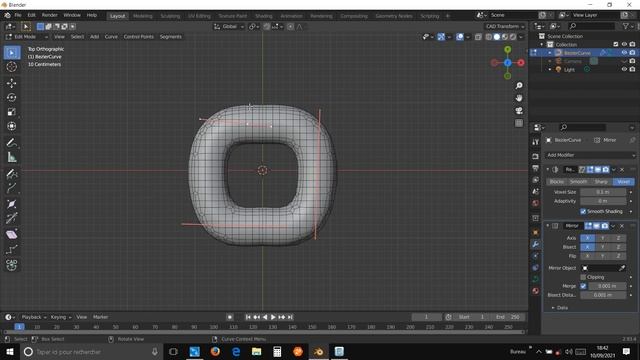Select the Annotate tool

pos(11,143)
